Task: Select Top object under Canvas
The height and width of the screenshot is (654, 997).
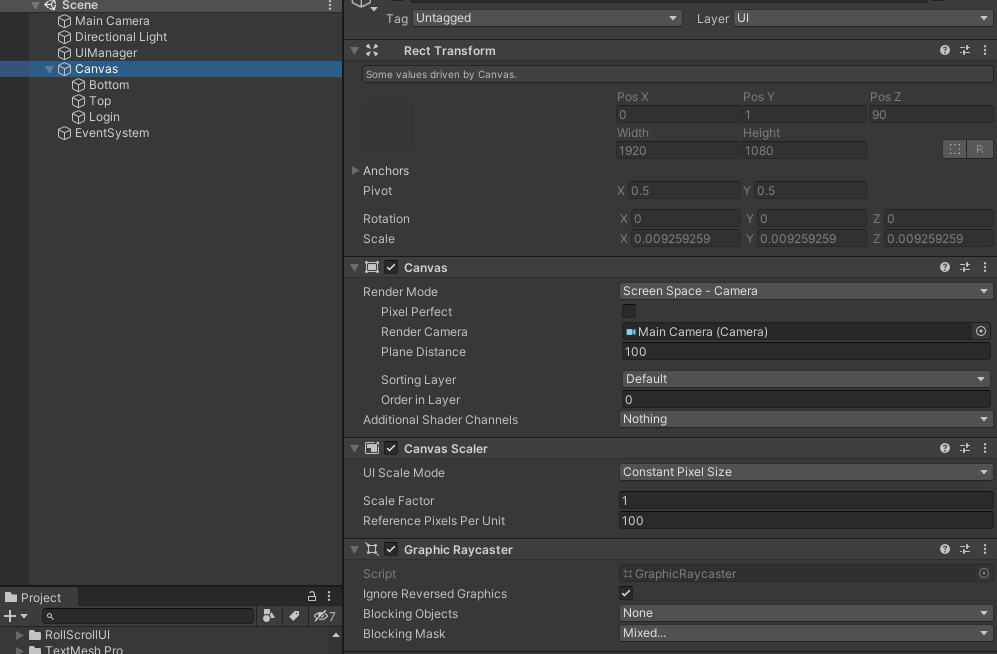Action: (100, 100)
